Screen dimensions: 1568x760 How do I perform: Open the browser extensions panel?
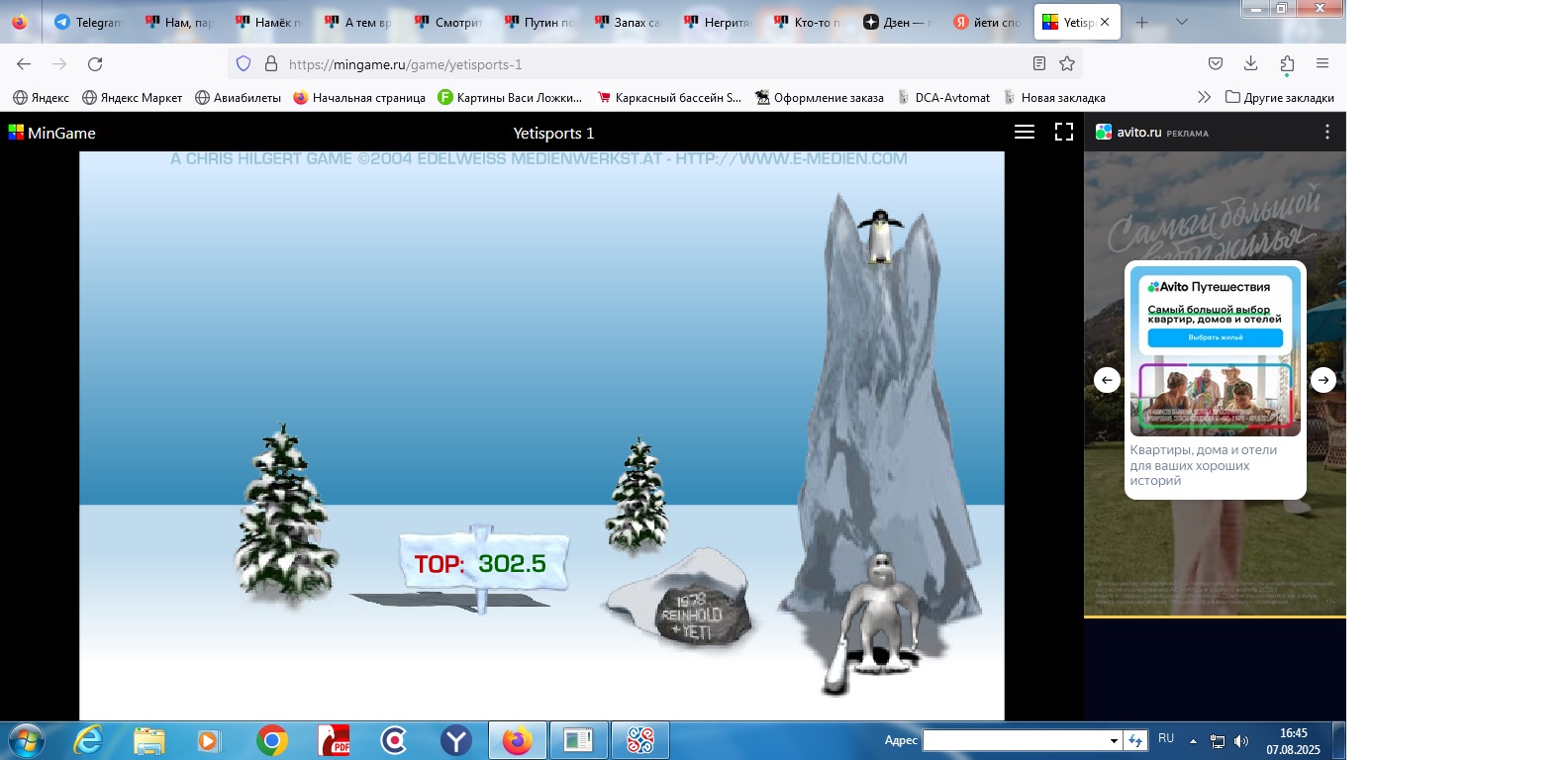click(1287, 64)
